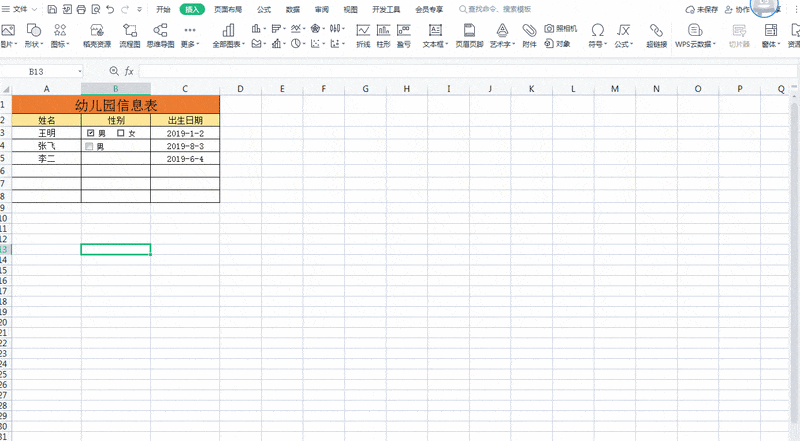The image size is (800, 441).
Task: Select column D header
Action: 240,89
